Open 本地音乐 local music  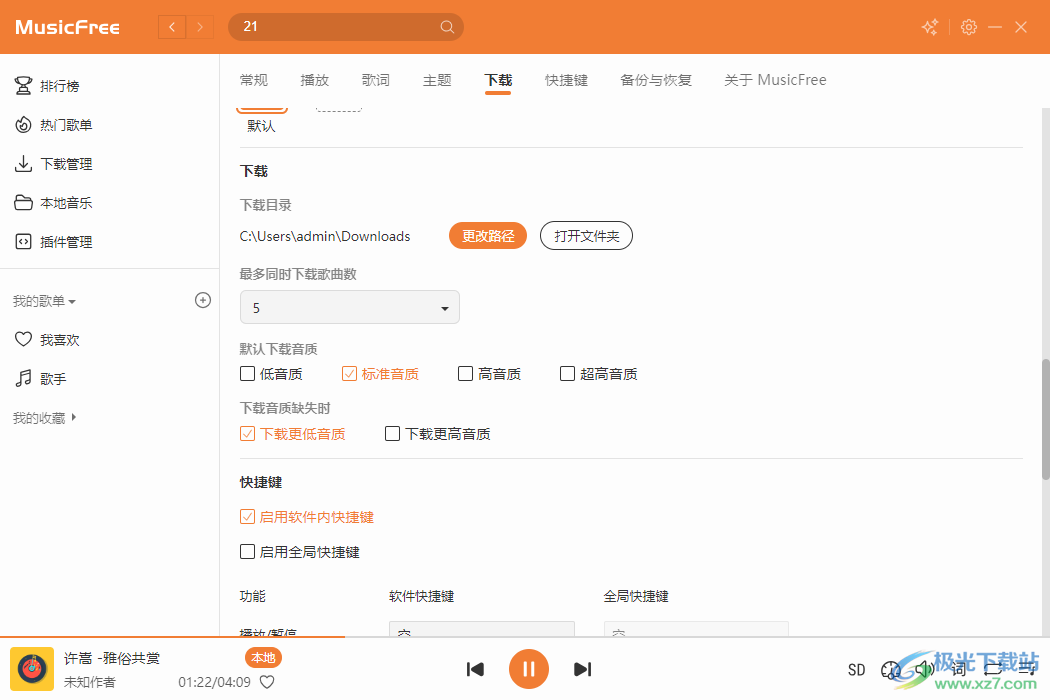[54, 202]
